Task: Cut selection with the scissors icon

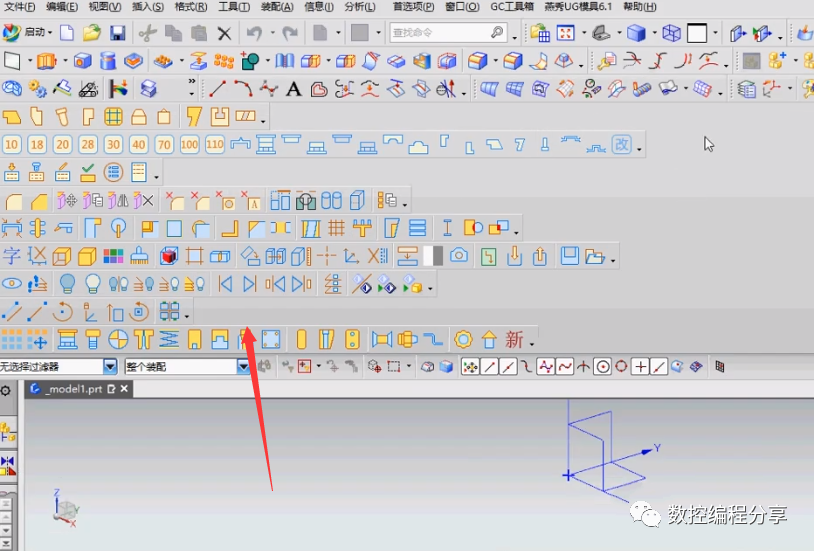Action: (x=147, y=33)
